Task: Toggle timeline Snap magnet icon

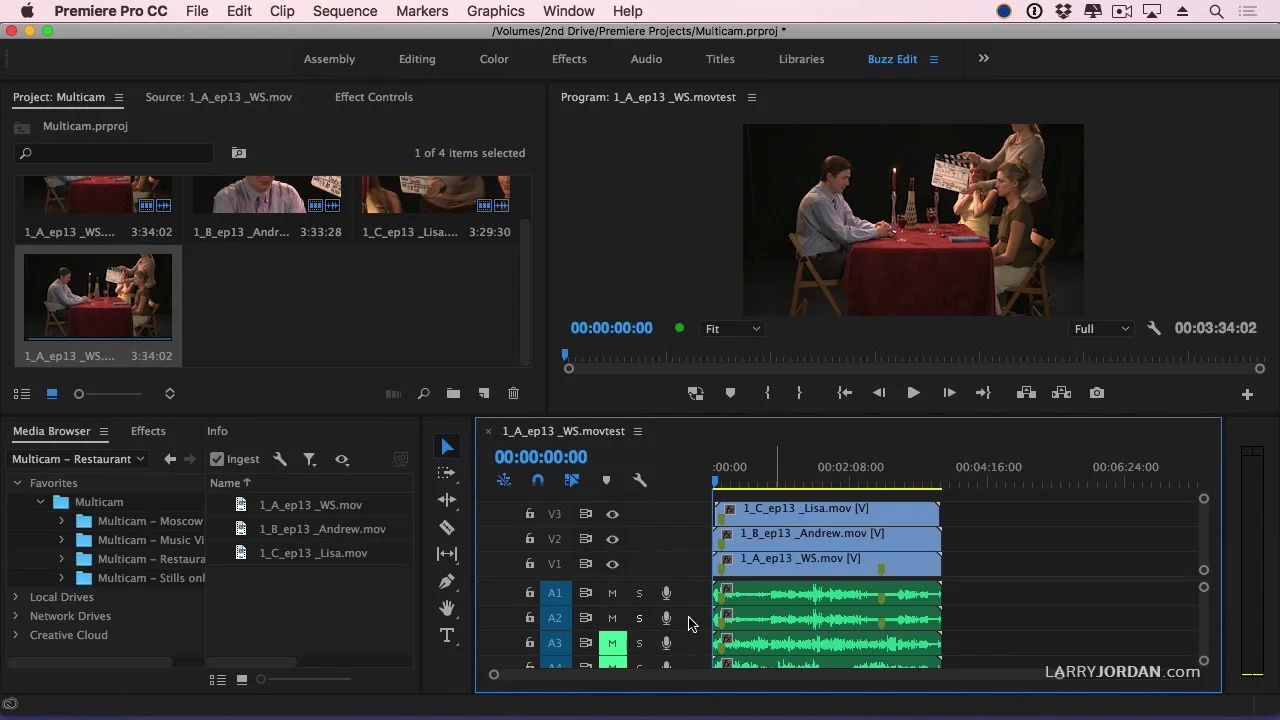Action: (537, 480)
